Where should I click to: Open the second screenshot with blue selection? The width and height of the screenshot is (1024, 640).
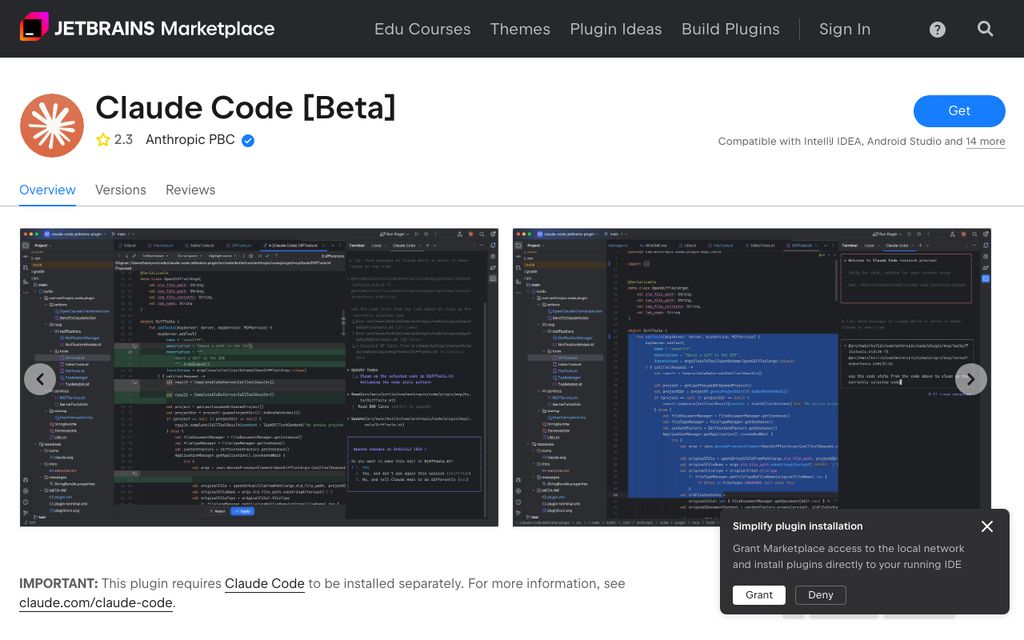[752, 377]
